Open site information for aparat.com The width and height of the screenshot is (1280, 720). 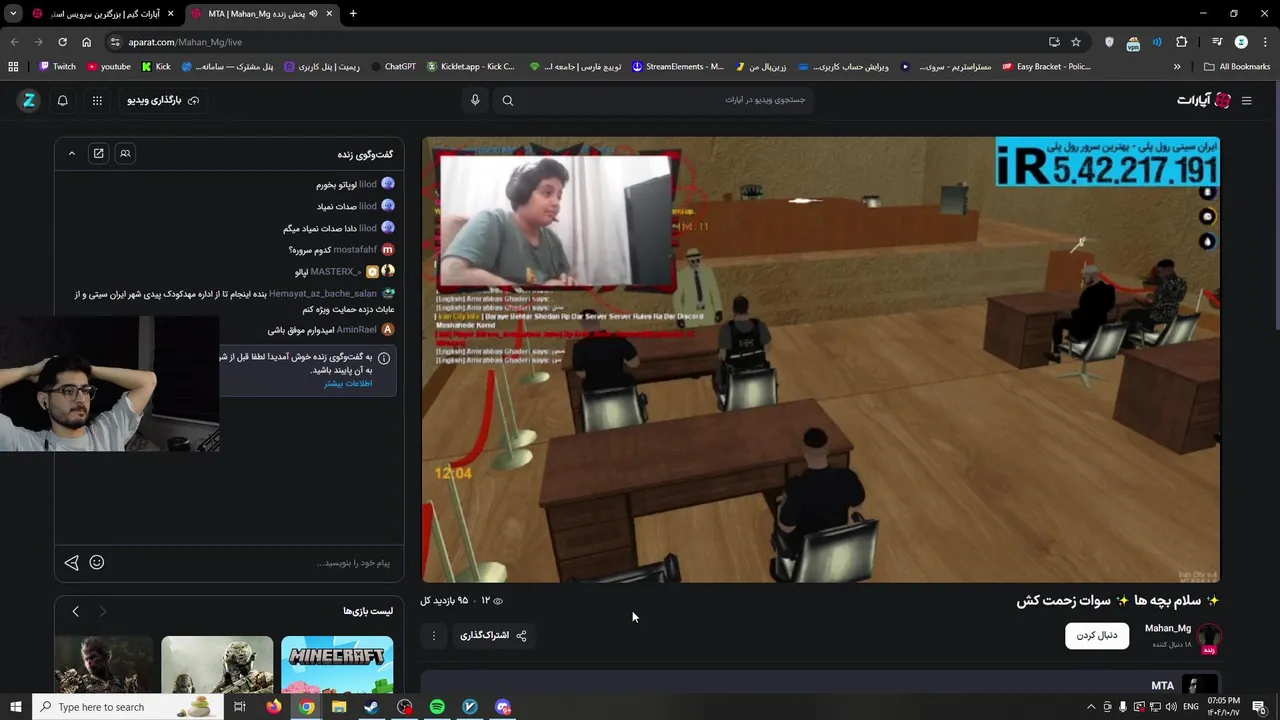tap(115, 42)
